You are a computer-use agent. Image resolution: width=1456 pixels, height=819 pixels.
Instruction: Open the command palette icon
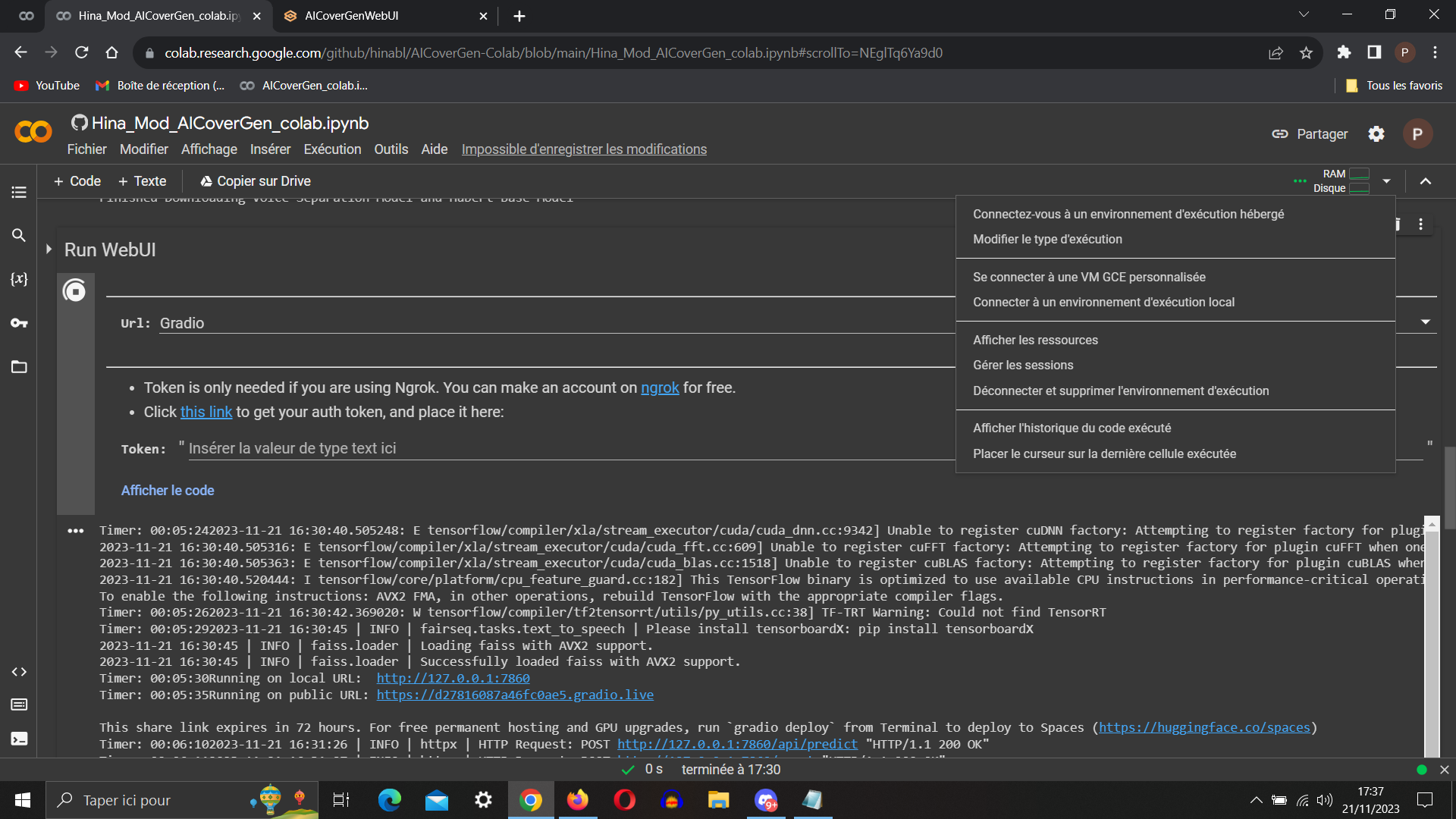pyautogui.click(x=19, y=704)
